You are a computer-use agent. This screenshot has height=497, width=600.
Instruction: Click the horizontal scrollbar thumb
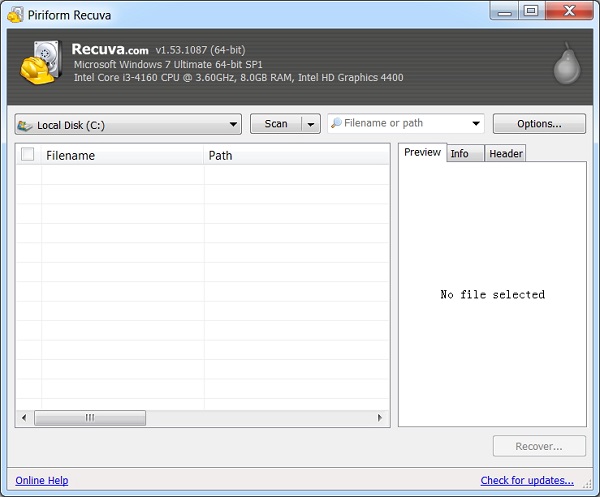click(90, 417)
